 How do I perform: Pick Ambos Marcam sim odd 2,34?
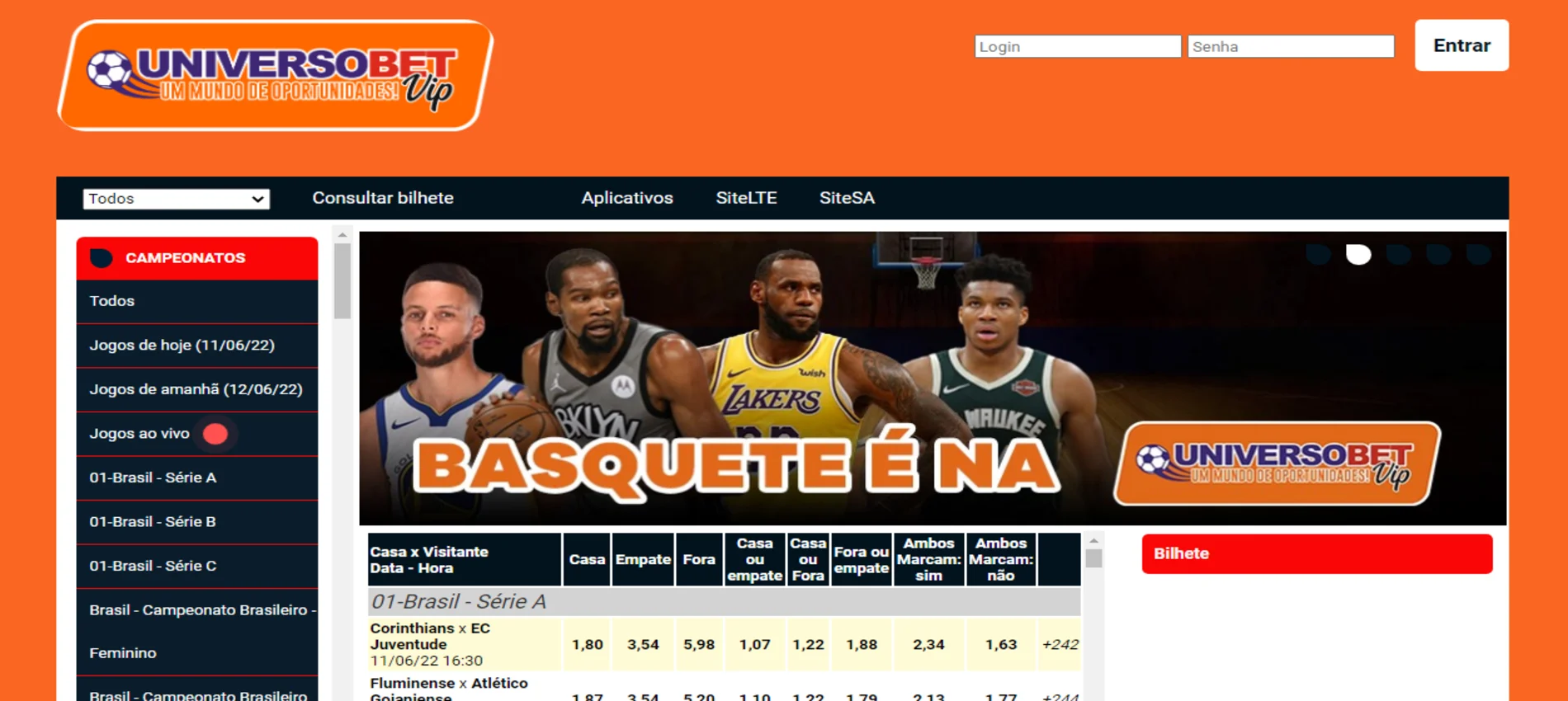click(928, 645)
